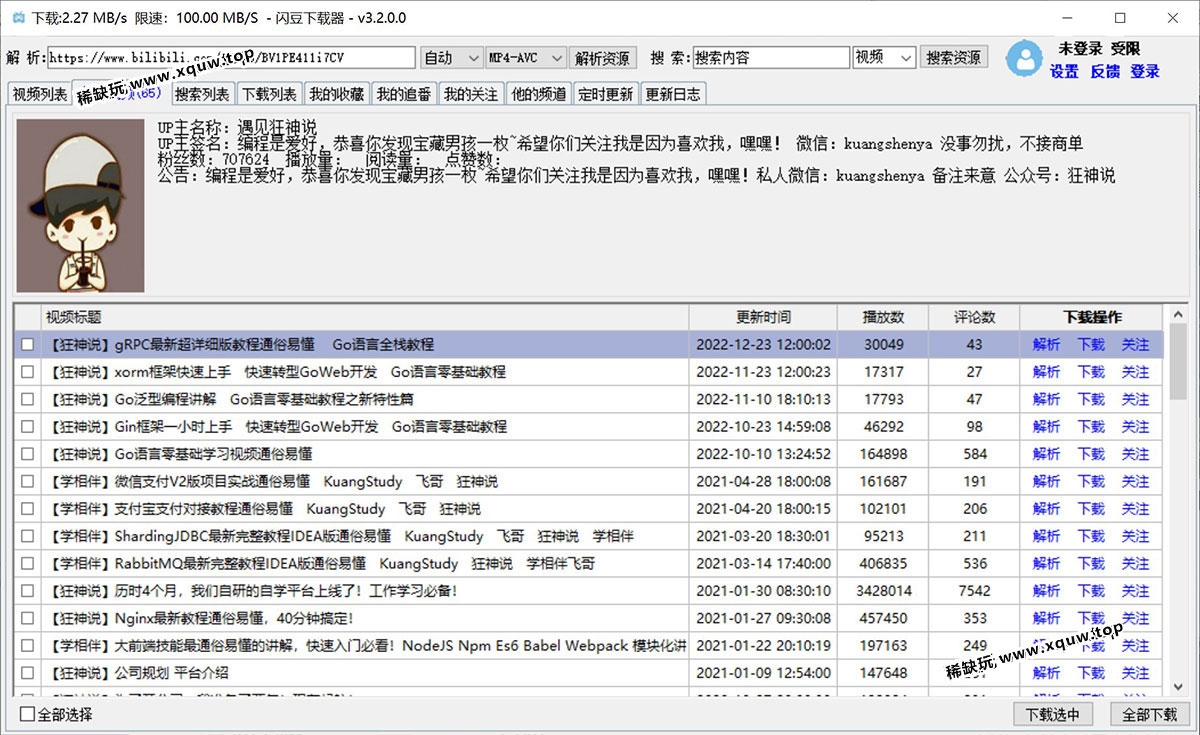Tick checkbox for 微信支付V2版 row

pyautogui.click(x=28, y=482)
